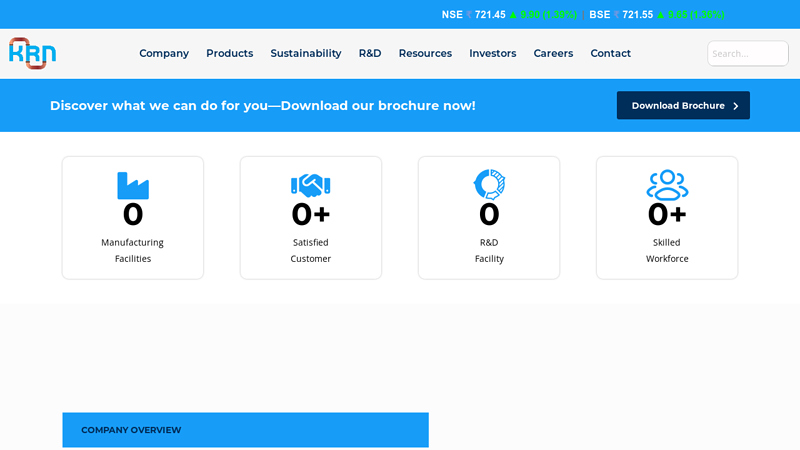Select the Company Overview heading bar
The image size is (800, 450).
245,430
